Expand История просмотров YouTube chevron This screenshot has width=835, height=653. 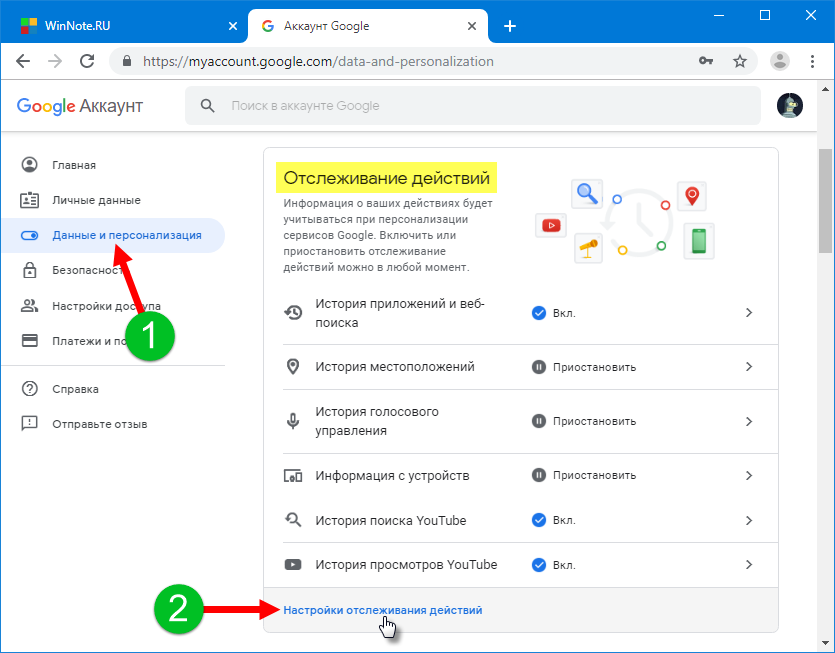749,565
